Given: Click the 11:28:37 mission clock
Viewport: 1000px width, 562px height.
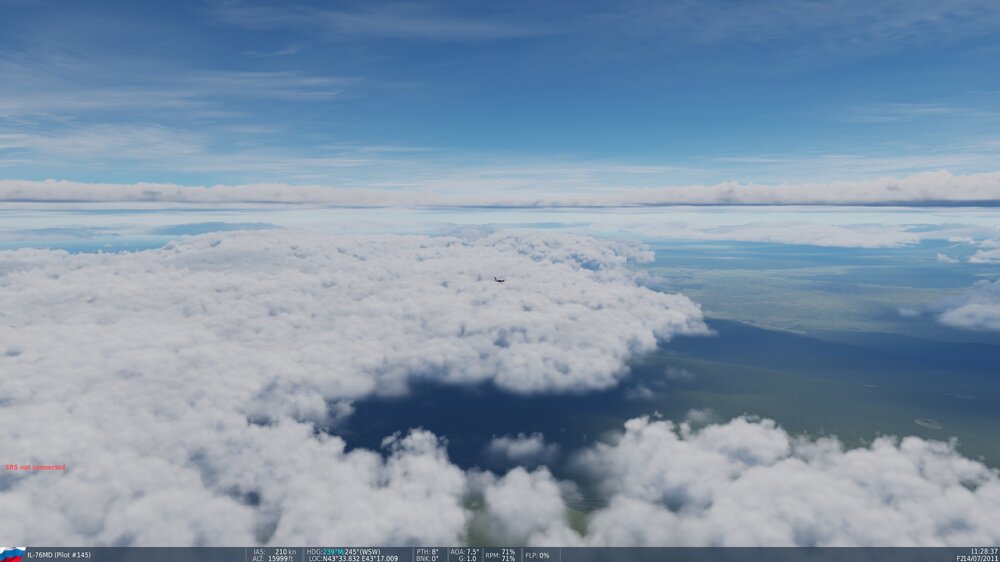Looking at the screenshot, I should tap(983, 551).
